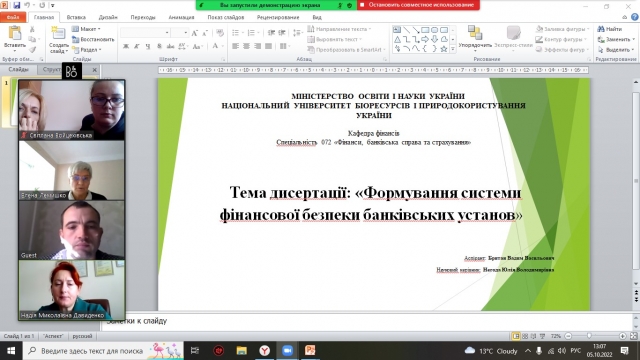Center text in paragraph group
The width and height of the screenshot is (640, 360).
[x=247, y=46]
